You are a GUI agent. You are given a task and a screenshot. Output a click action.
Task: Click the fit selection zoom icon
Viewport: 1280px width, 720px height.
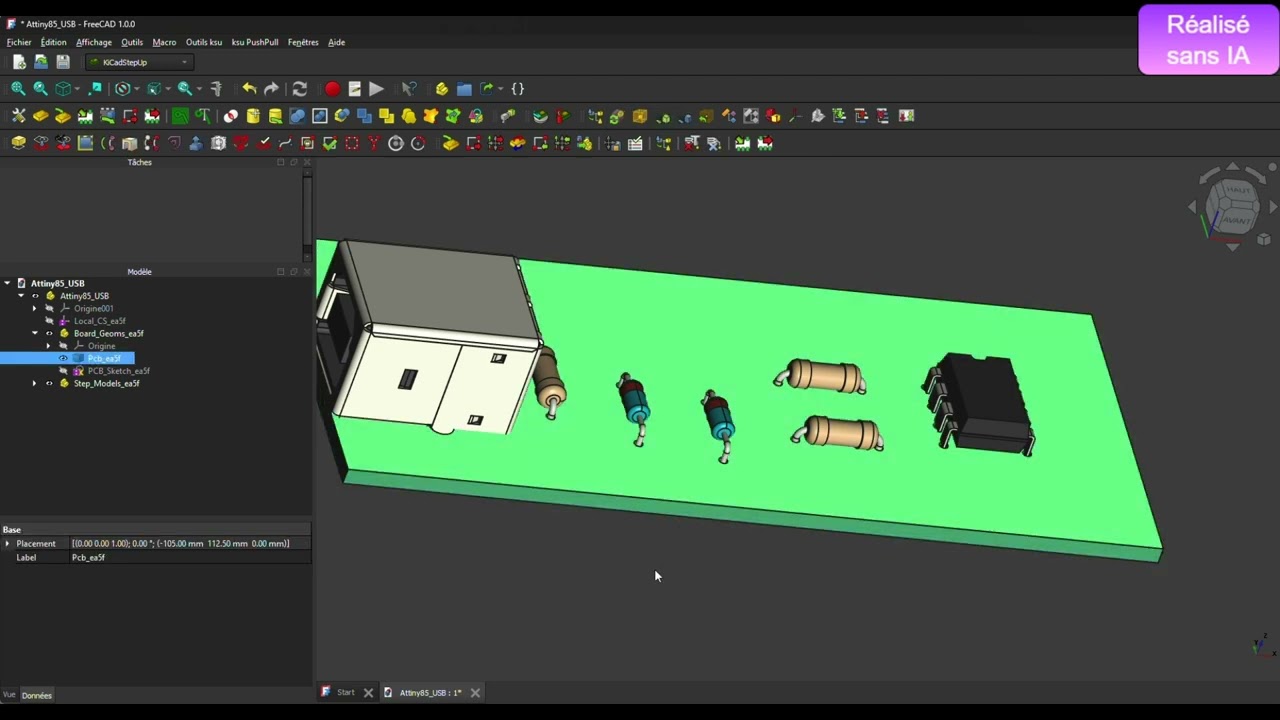tap(41, 89)
